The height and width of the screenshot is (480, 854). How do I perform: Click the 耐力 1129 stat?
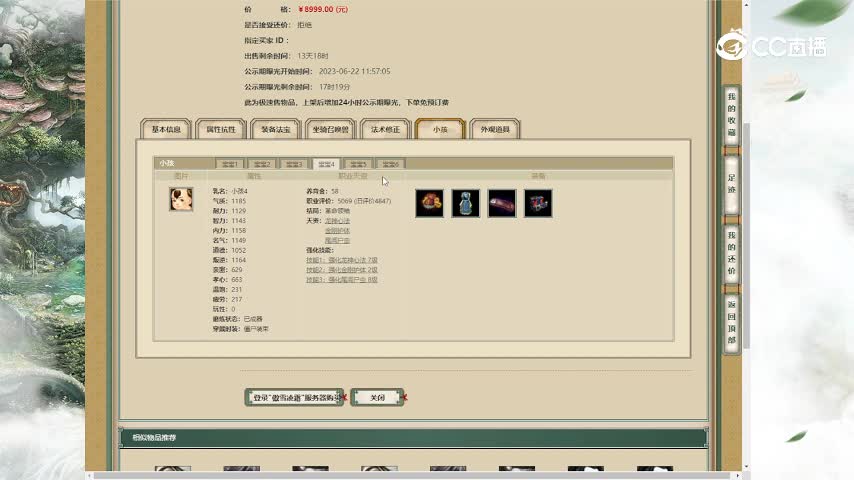[x=239, y=211]
